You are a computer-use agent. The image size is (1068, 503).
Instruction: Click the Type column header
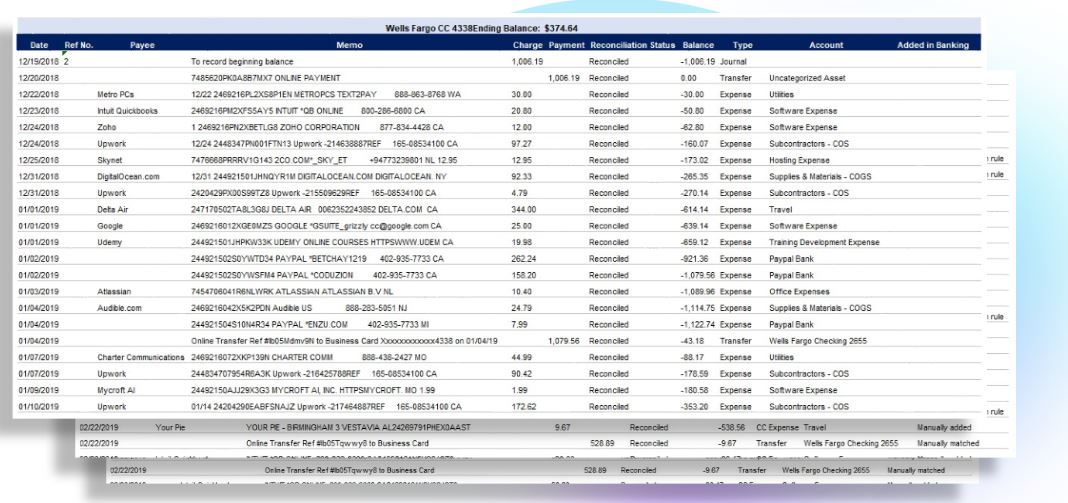pyautogui.click(x=742, y=45)
